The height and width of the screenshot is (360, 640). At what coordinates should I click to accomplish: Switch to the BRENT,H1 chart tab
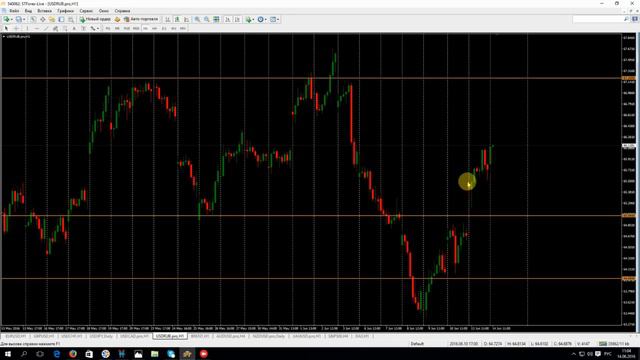(200, 336)
